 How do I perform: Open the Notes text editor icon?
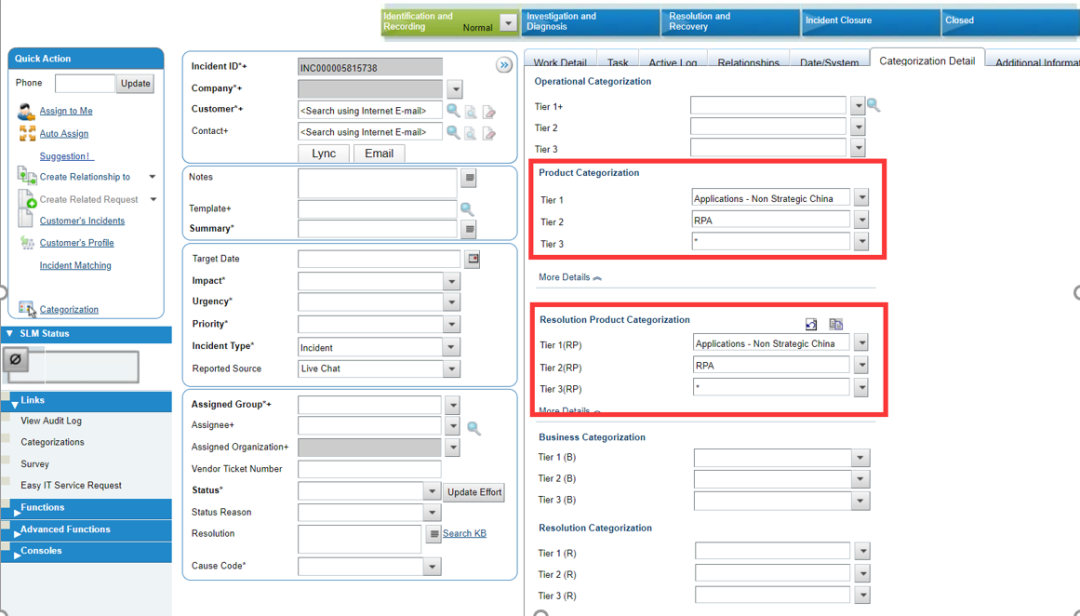point(468,178)
